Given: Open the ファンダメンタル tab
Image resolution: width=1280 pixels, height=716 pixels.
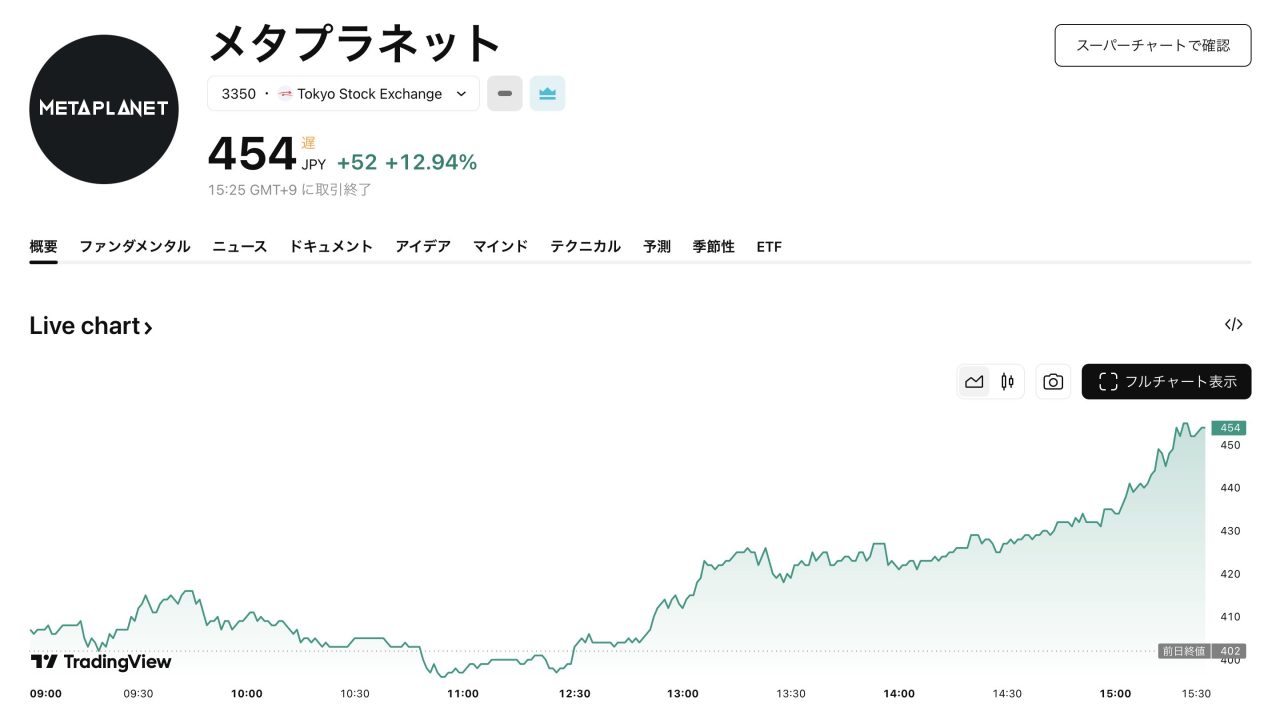Looking at the screenshot, I should tap(135, 246).
